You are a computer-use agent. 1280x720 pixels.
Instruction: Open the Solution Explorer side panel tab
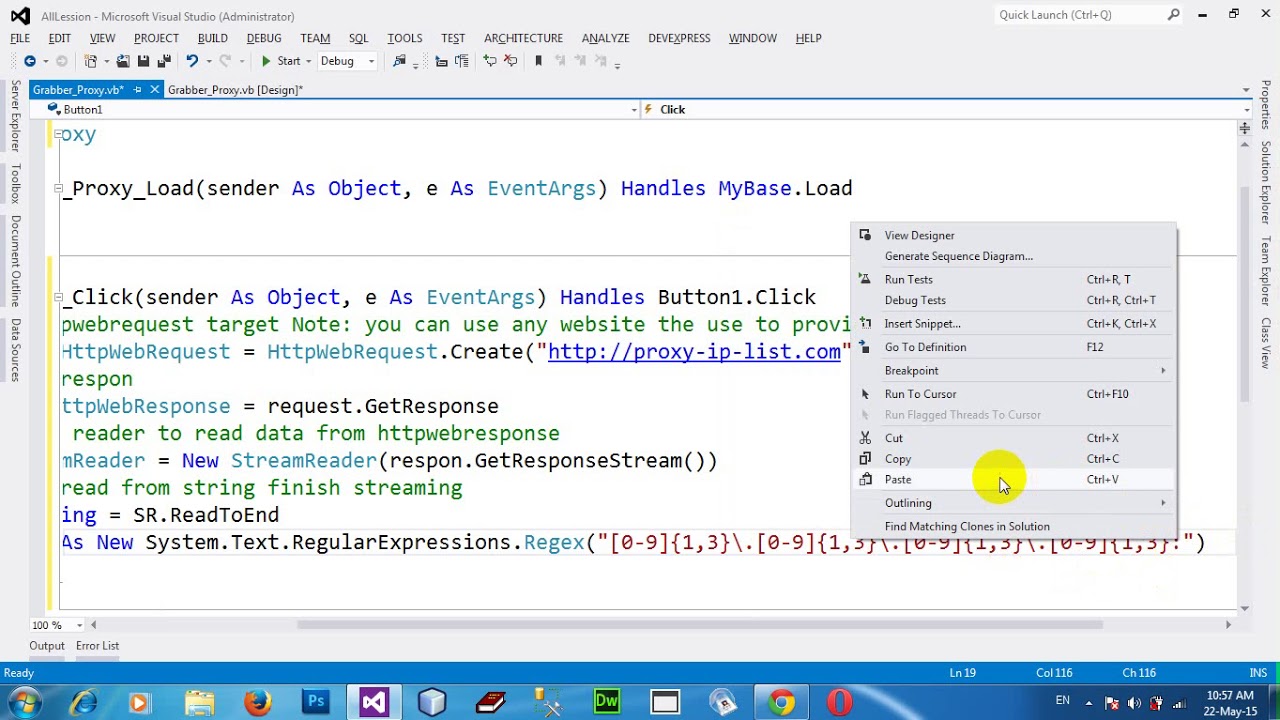pos(1265,183)
